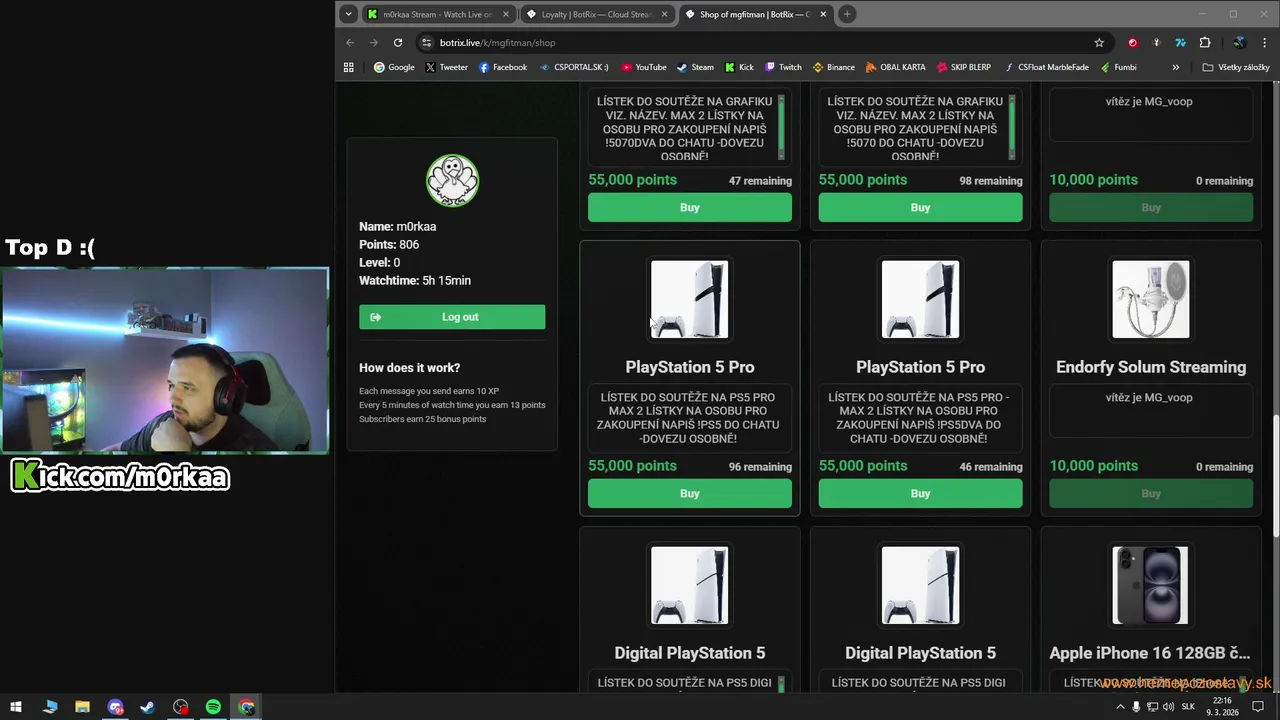Viewport: 1280px width, 720px height.
Task: Open the YouTube bookmark
Action: tap(644, 67)
